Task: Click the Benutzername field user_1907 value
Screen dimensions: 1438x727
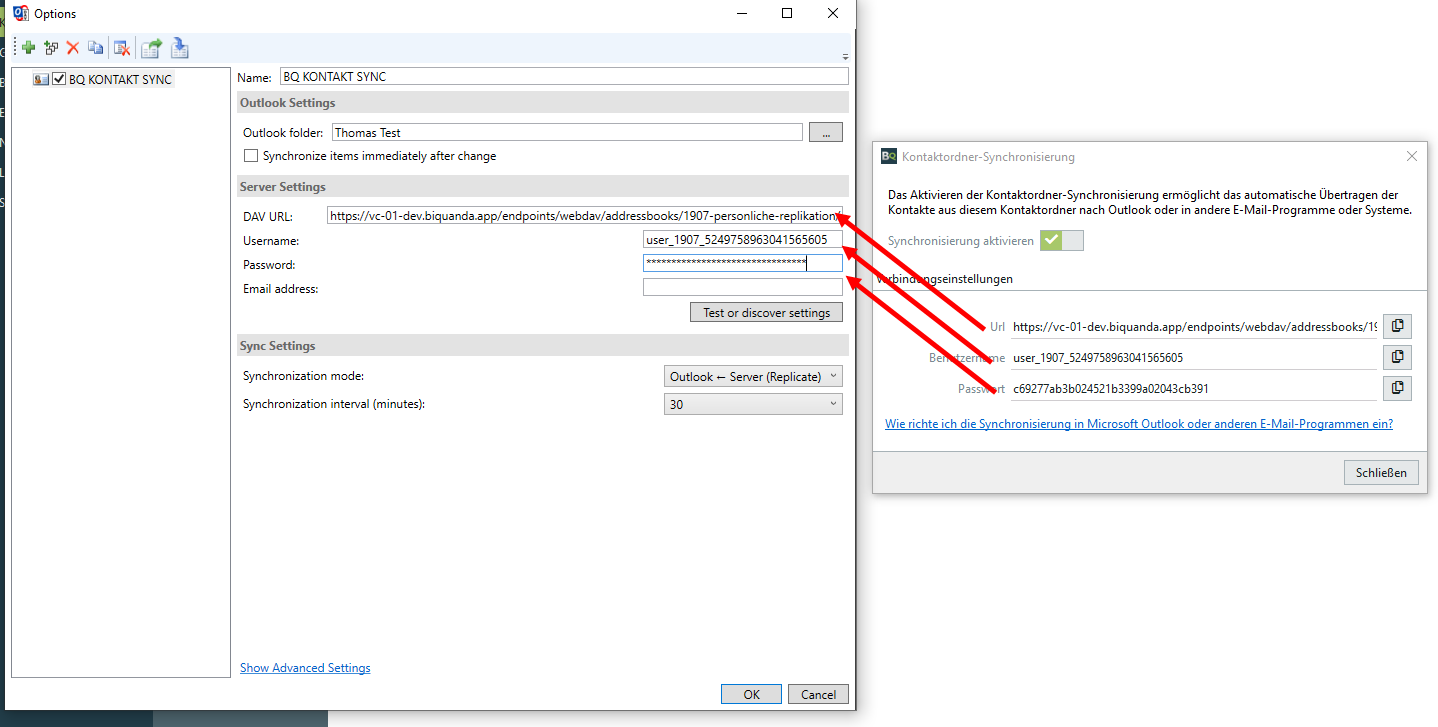Action: (1194, 357)
